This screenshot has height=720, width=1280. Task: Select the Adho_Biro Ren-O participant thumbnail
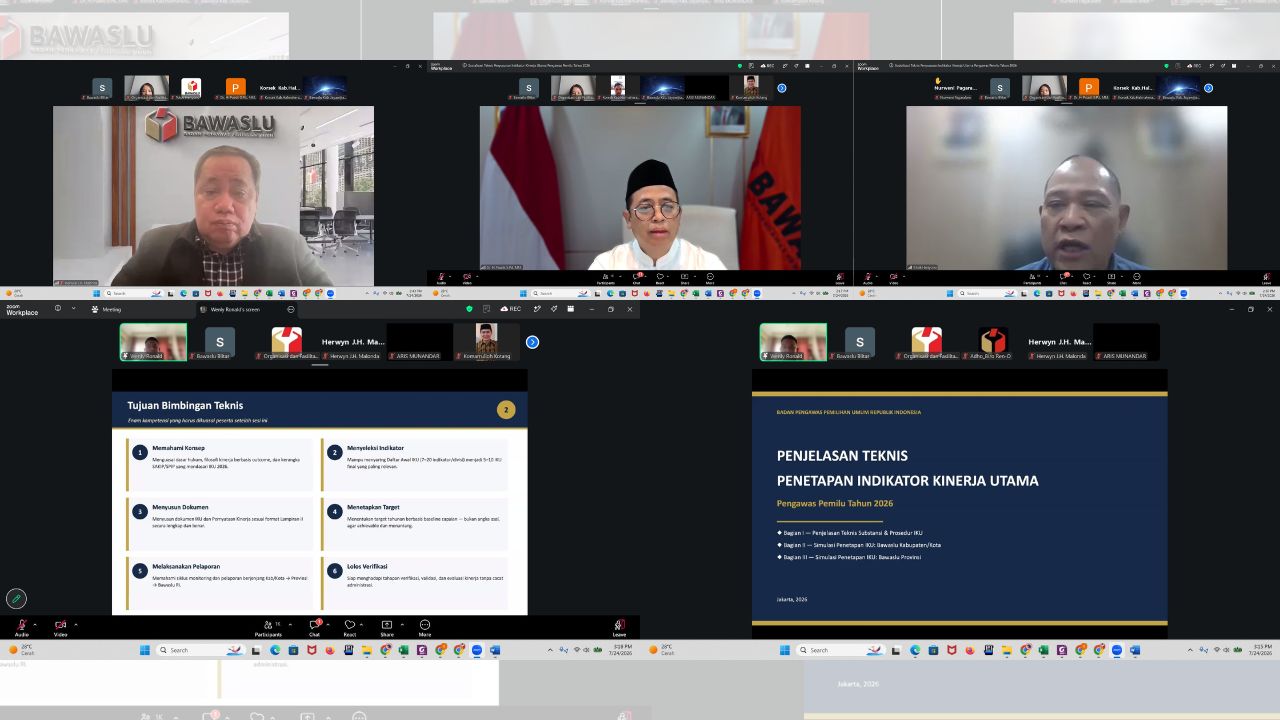click(x=993, y=343)
